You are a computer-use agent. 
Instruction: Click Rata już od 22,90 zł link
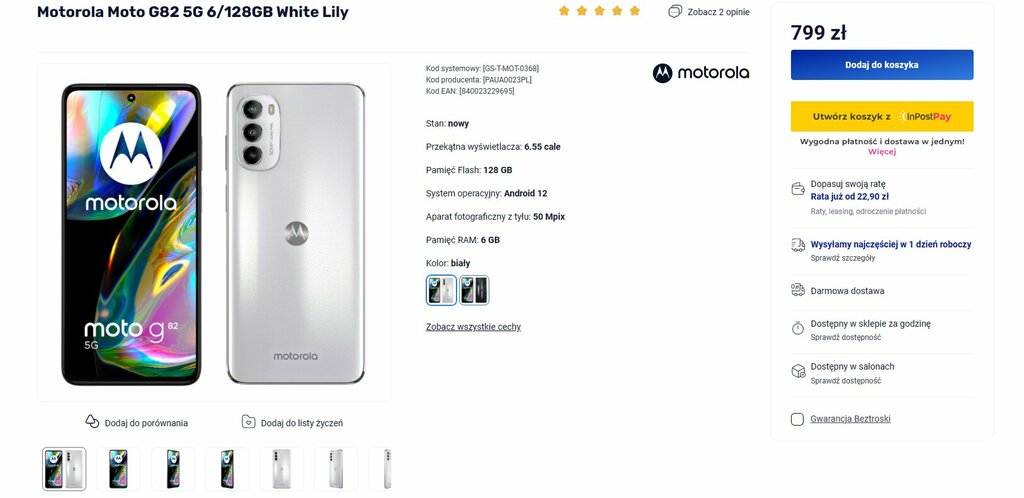click(850, 196)
